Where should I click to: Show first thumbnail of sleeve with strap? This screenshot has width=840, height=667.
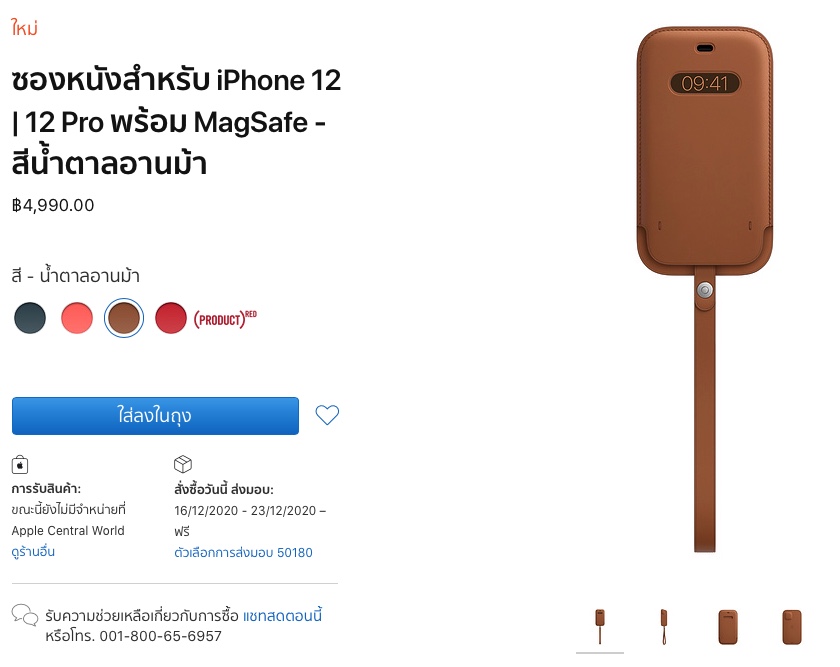coord(600,626)
